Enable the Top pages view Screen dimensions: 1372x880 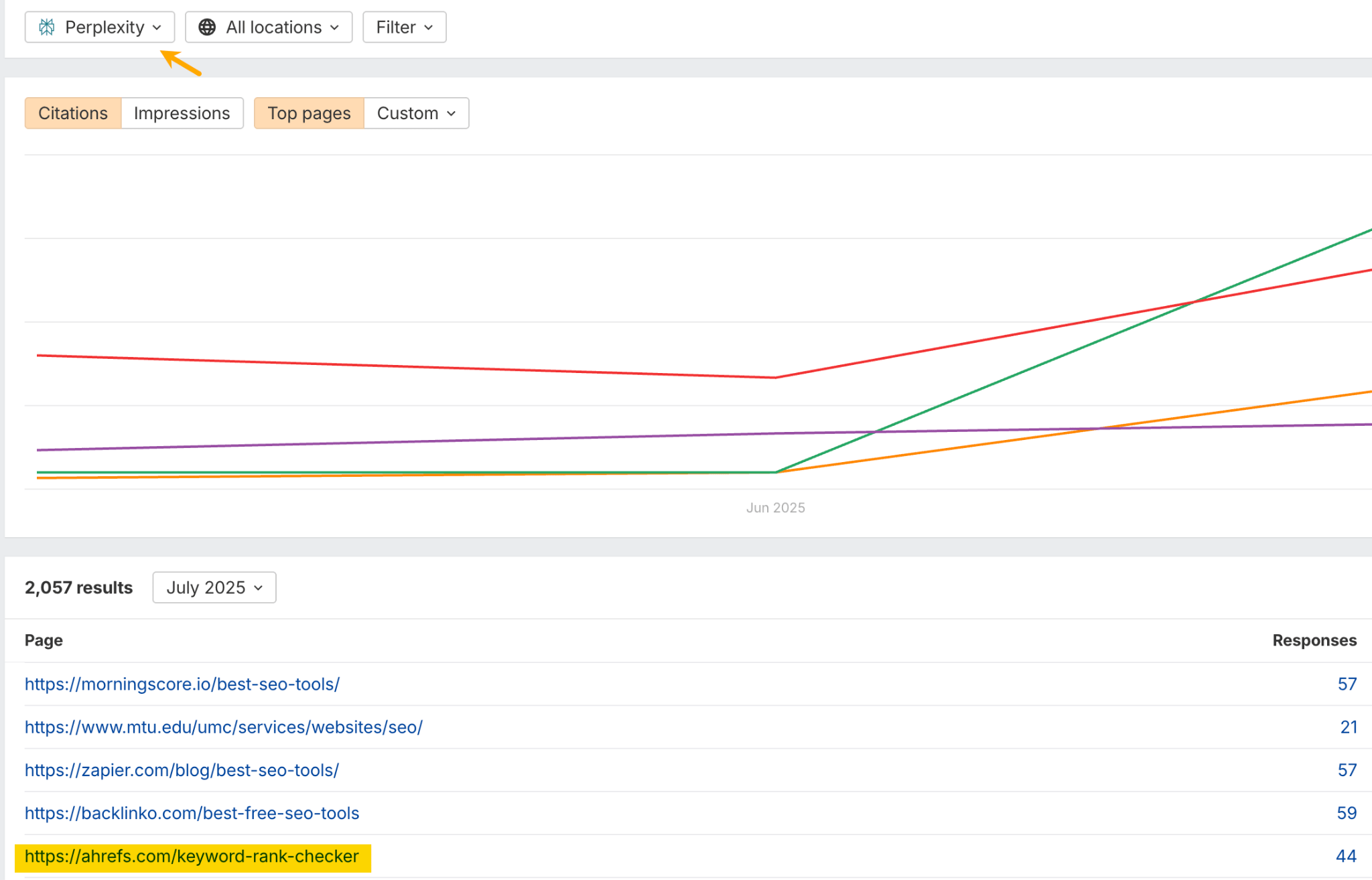309,113
